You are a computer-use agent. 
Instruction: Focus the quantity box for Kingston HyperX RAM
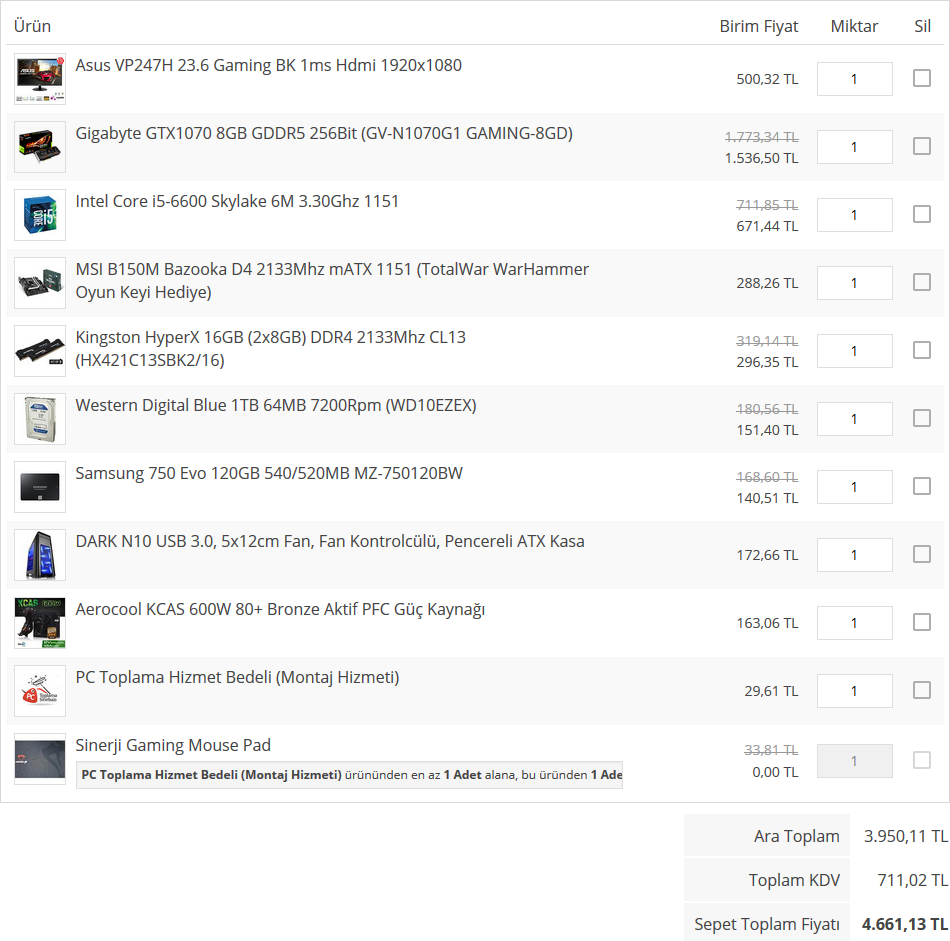(854, 351)
